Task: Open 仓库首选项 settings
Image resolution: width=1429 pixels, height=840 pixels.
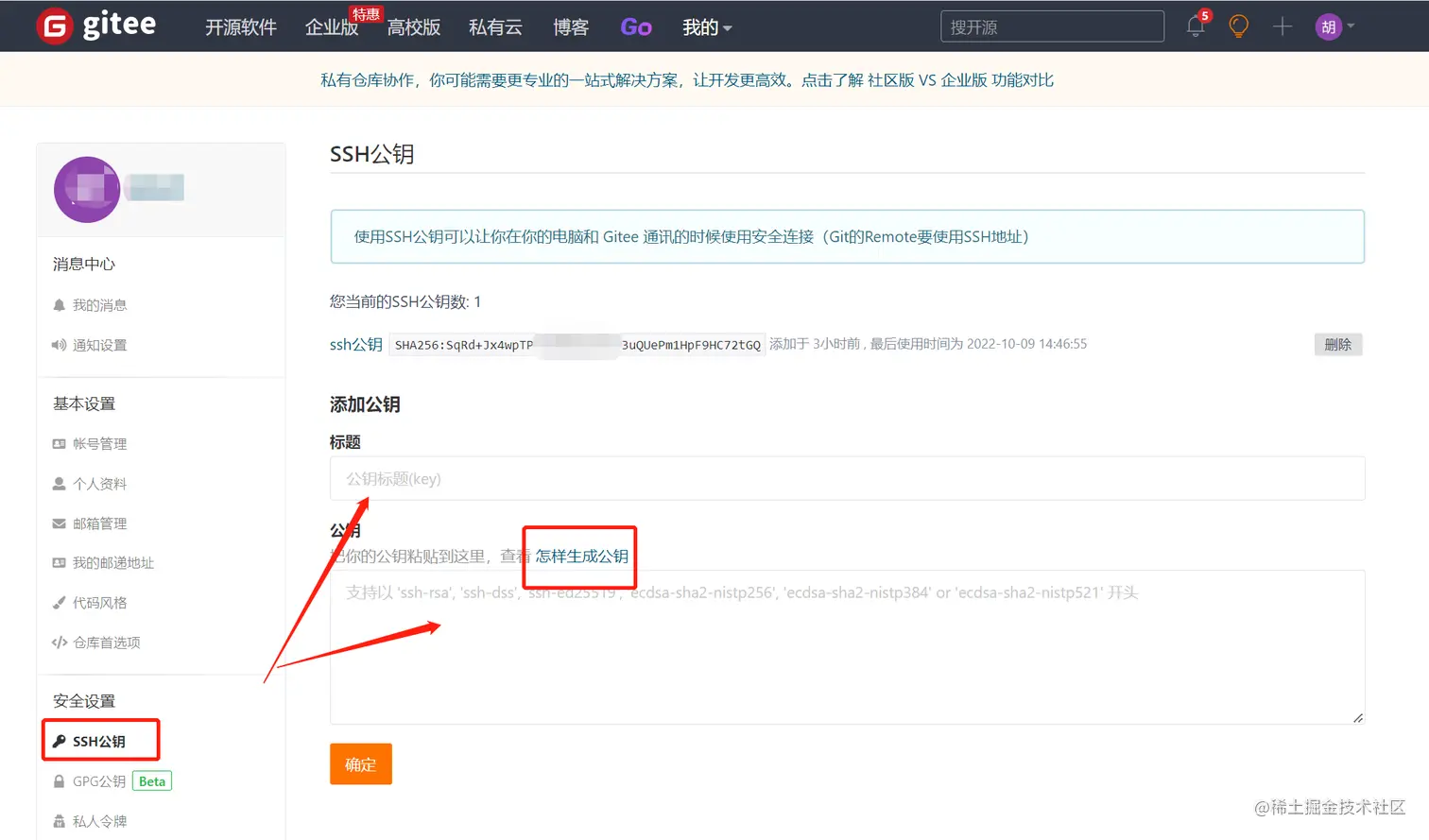Action: [107, 643]
